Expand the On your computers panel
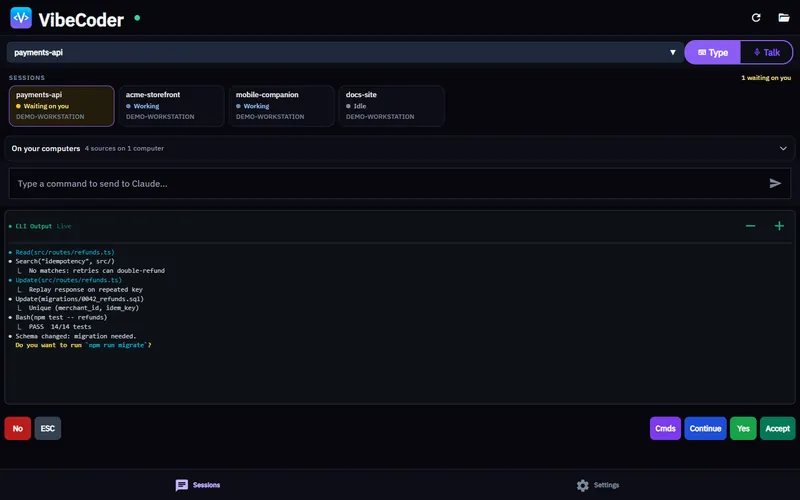 (400, 148)
